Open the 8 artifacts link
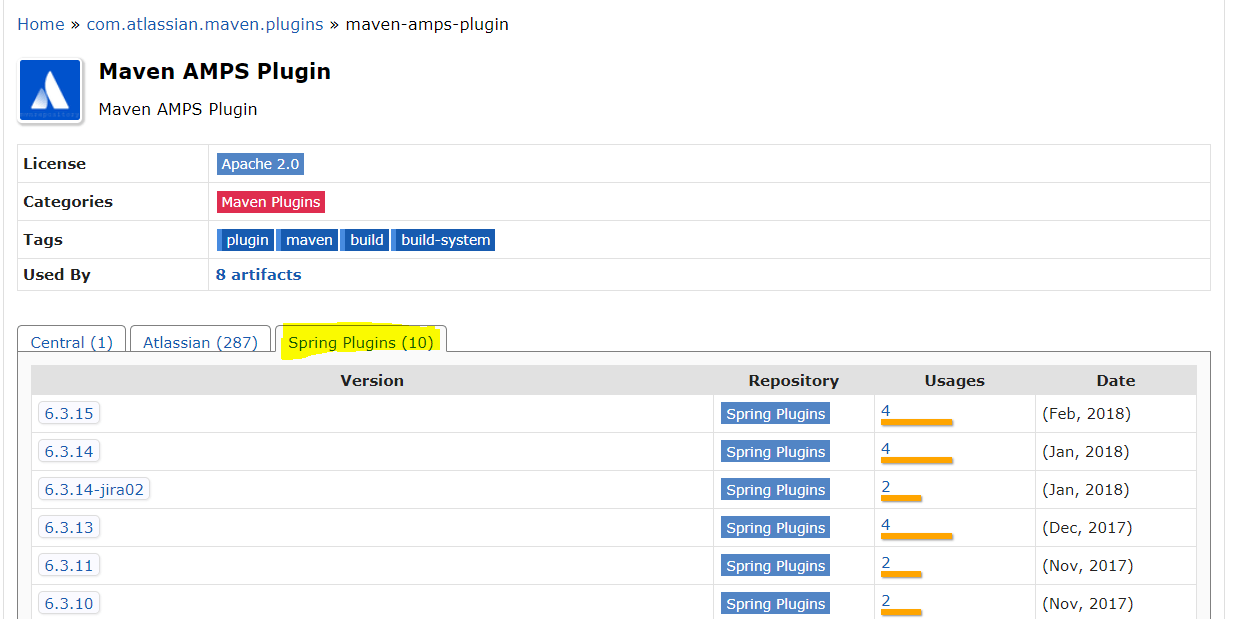1235x619 pixels. click(258, 274)
